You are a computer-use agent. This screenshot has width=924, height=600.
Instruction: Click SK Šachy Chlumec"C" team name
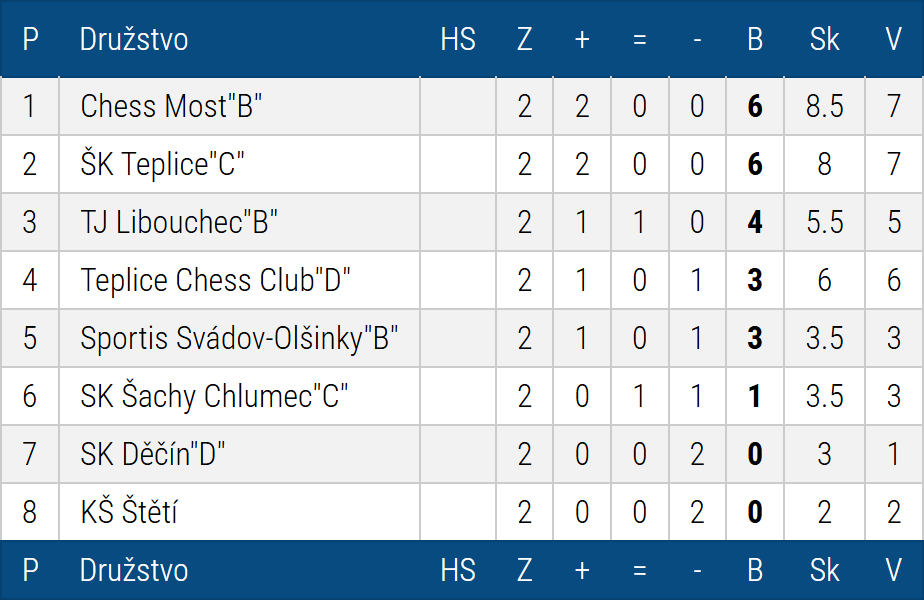tap(214, 396)
